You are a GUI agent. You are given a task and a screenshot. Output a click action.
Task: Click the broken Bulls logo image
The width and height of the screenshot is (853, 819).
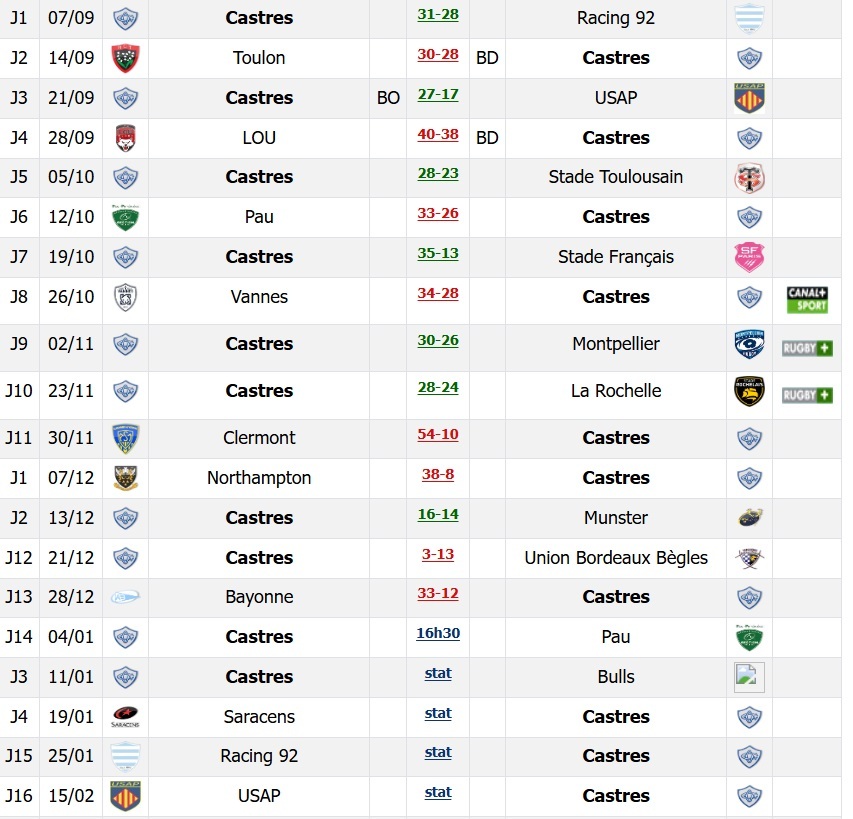[749, 677]
